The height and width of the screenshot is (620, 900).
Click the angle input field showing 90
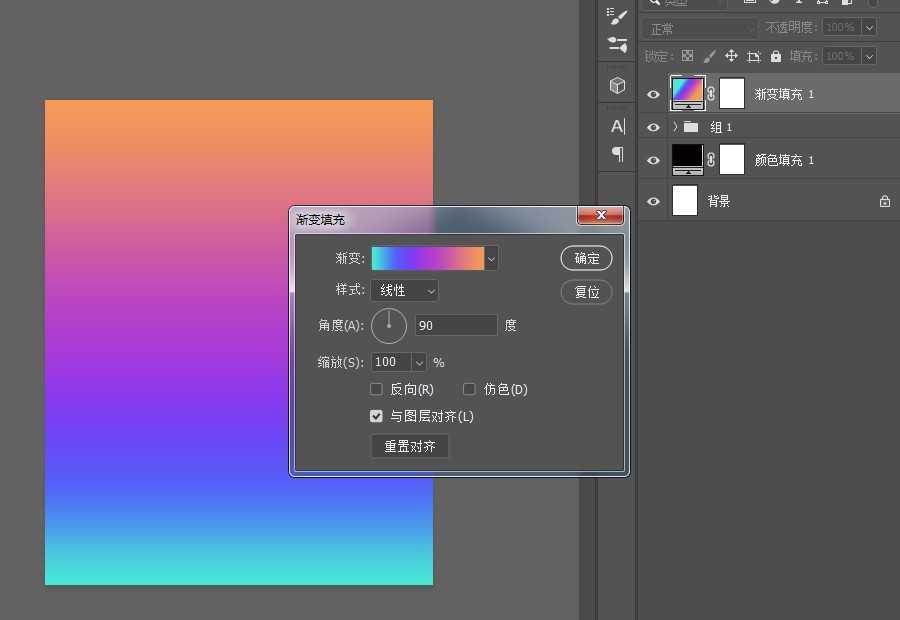456,326
